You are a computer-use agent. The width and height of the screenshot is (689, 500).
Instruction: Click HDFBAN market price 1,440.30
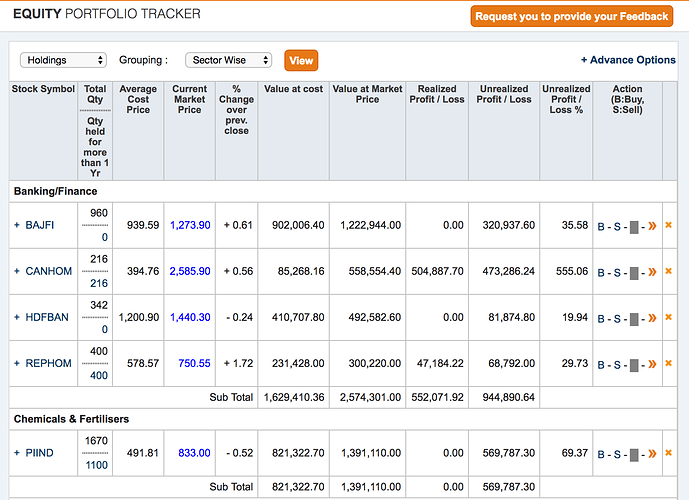(x=190, y=317)
